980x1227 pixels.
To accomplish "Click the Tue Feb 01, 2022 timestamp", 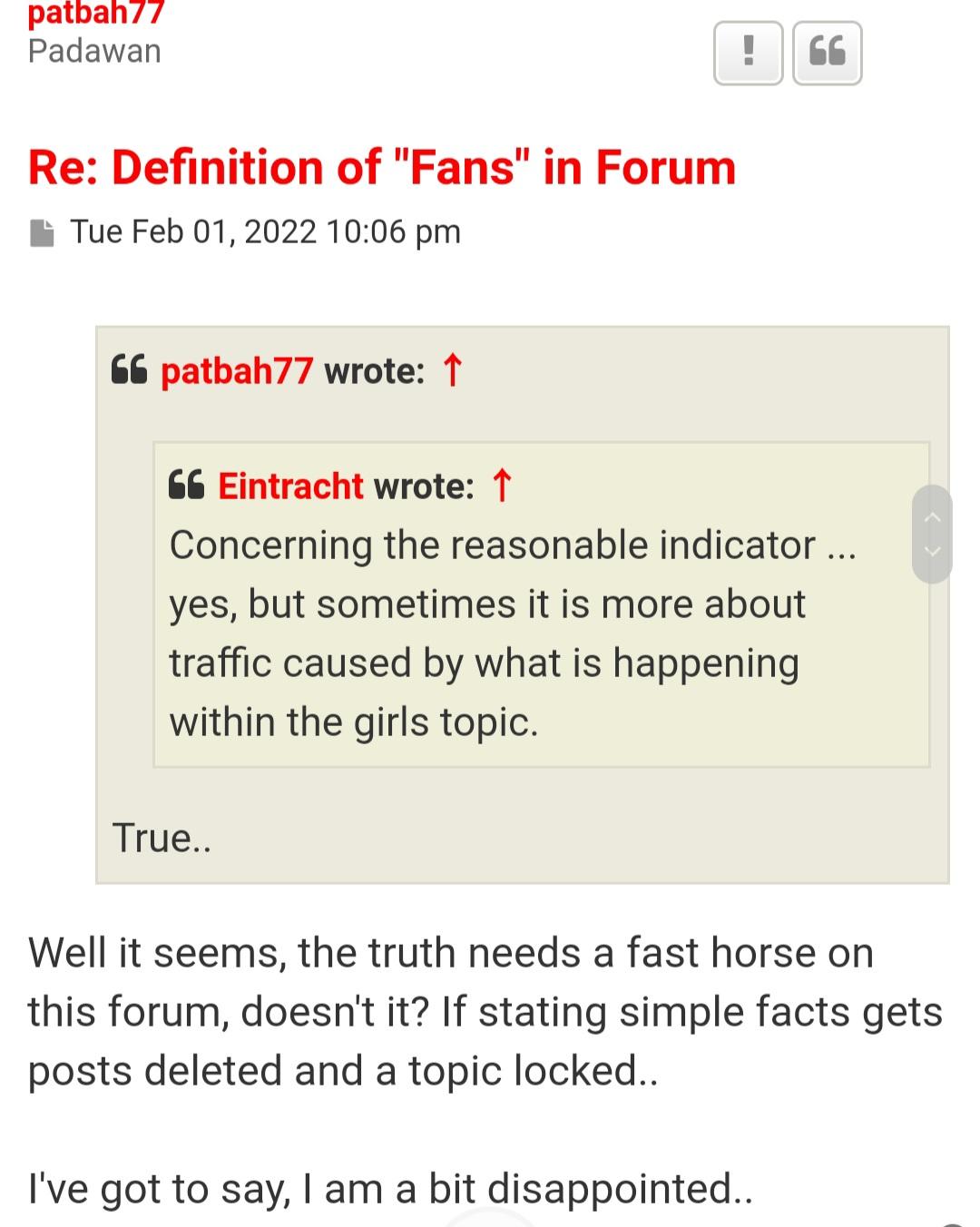I will 266,232.
